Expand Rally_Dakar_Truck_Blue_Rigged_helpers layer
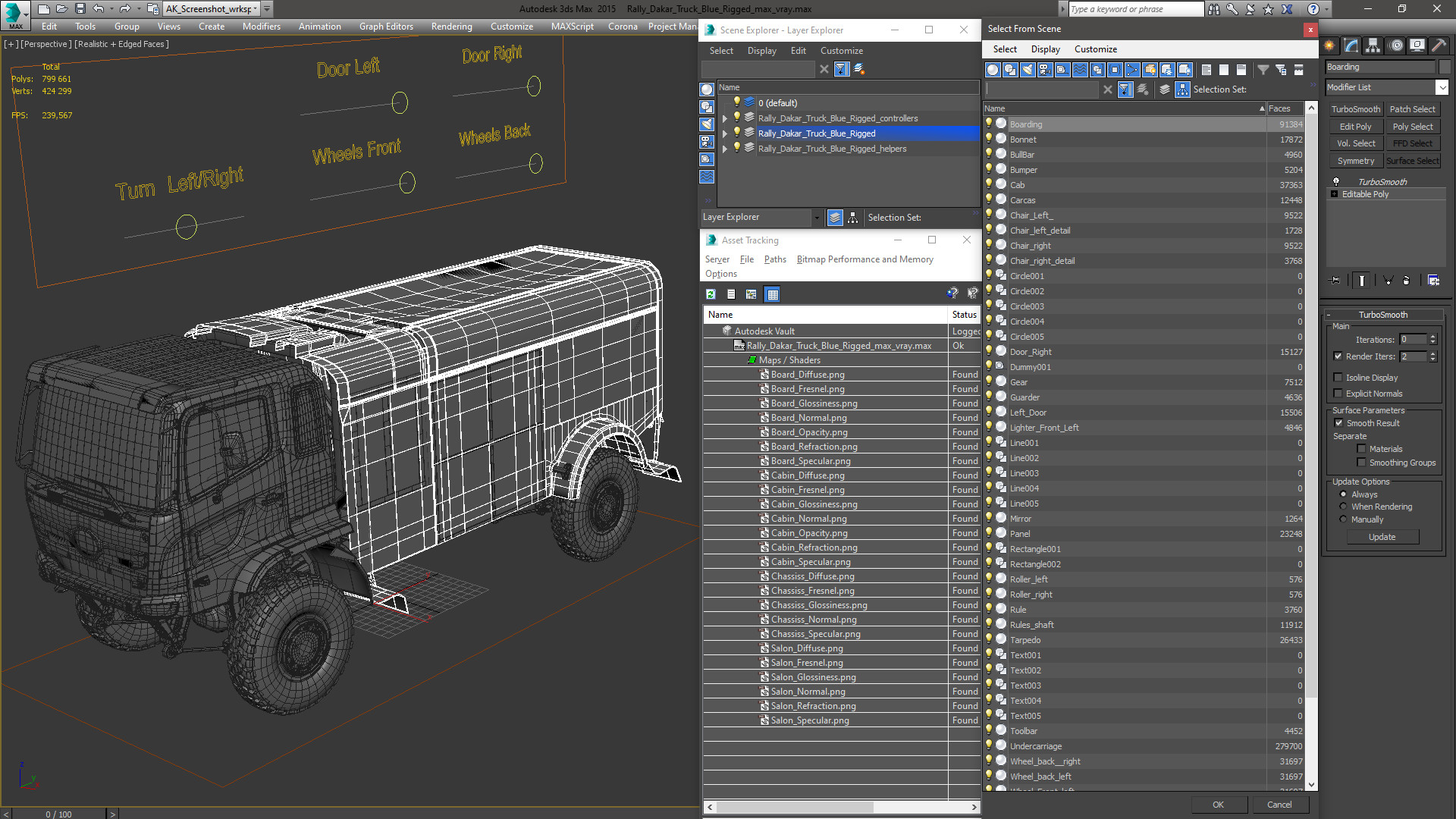Image resolution: width=1456 pixels, height=819 pixels. click(725, 149)
